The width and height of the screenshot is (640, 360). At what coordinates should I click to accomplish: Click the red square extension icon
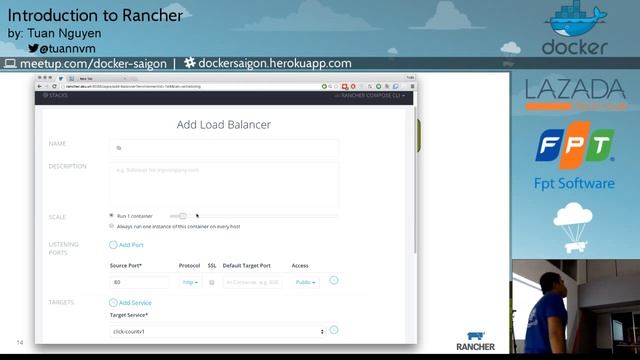click(345, 87)
